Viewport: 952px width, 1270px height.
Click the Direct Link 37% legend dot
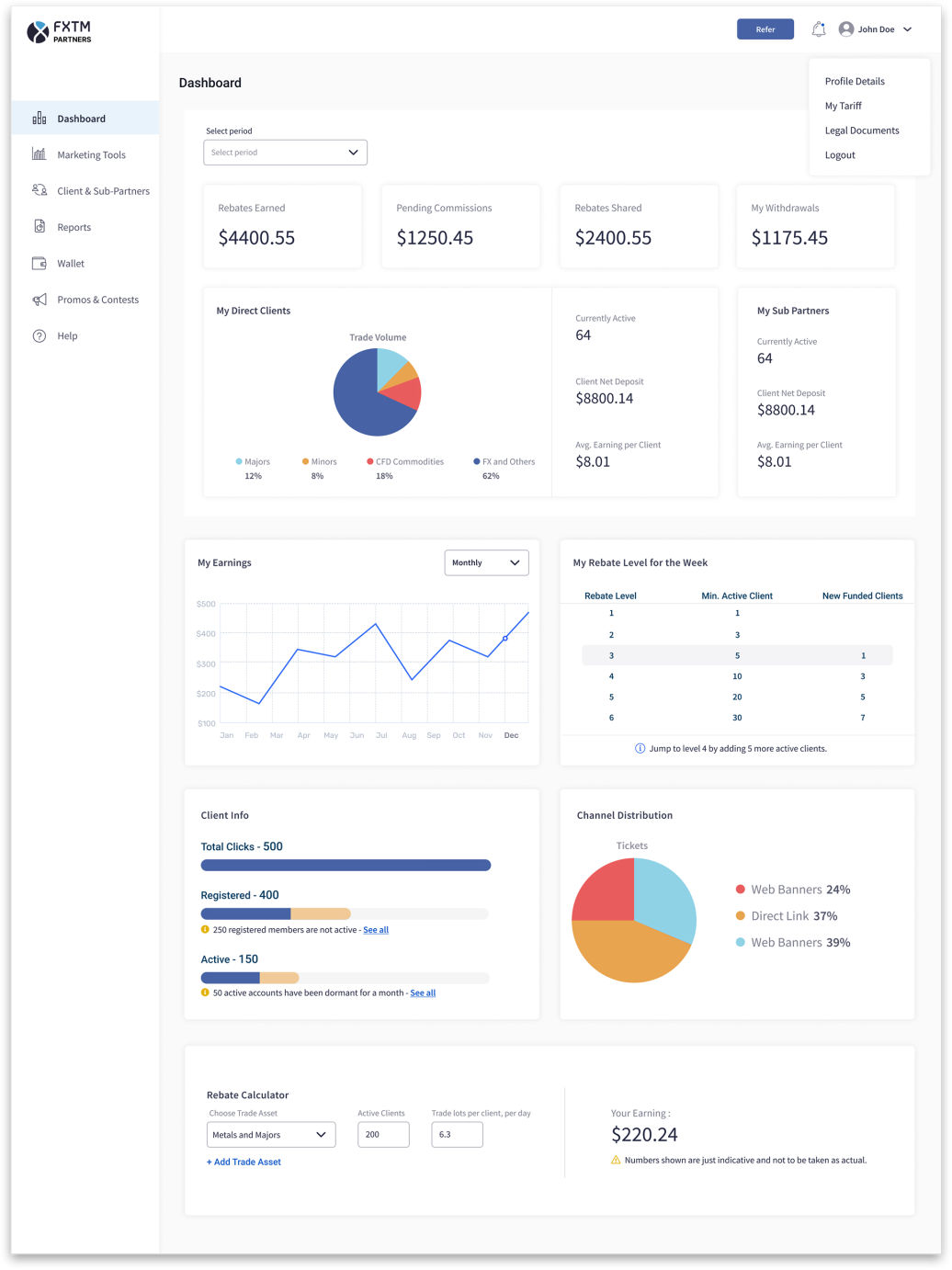pyautogui.click(x=740, y=915)
